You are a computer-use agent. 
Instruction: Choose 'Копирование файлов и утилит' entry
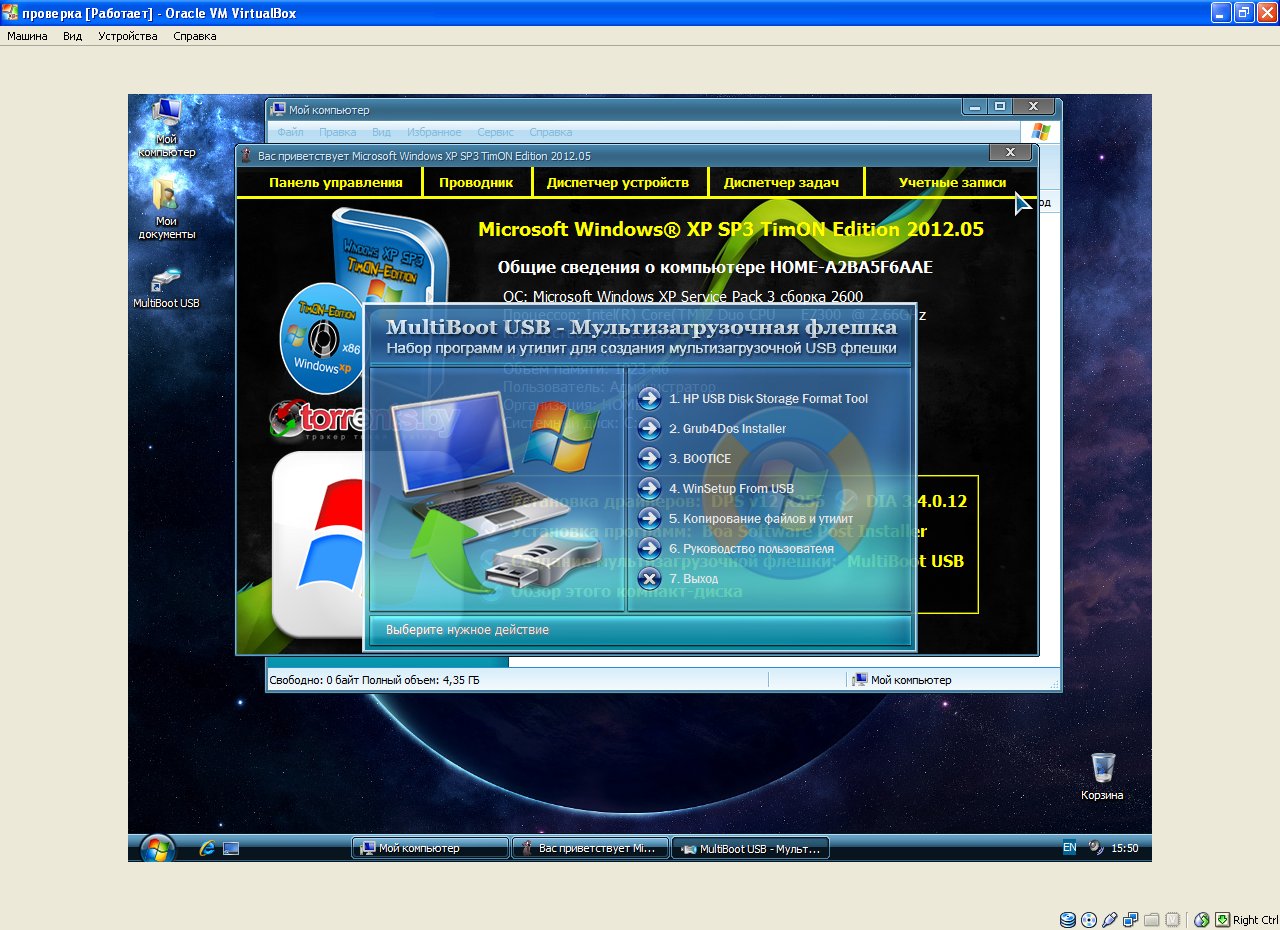point(761,518)
